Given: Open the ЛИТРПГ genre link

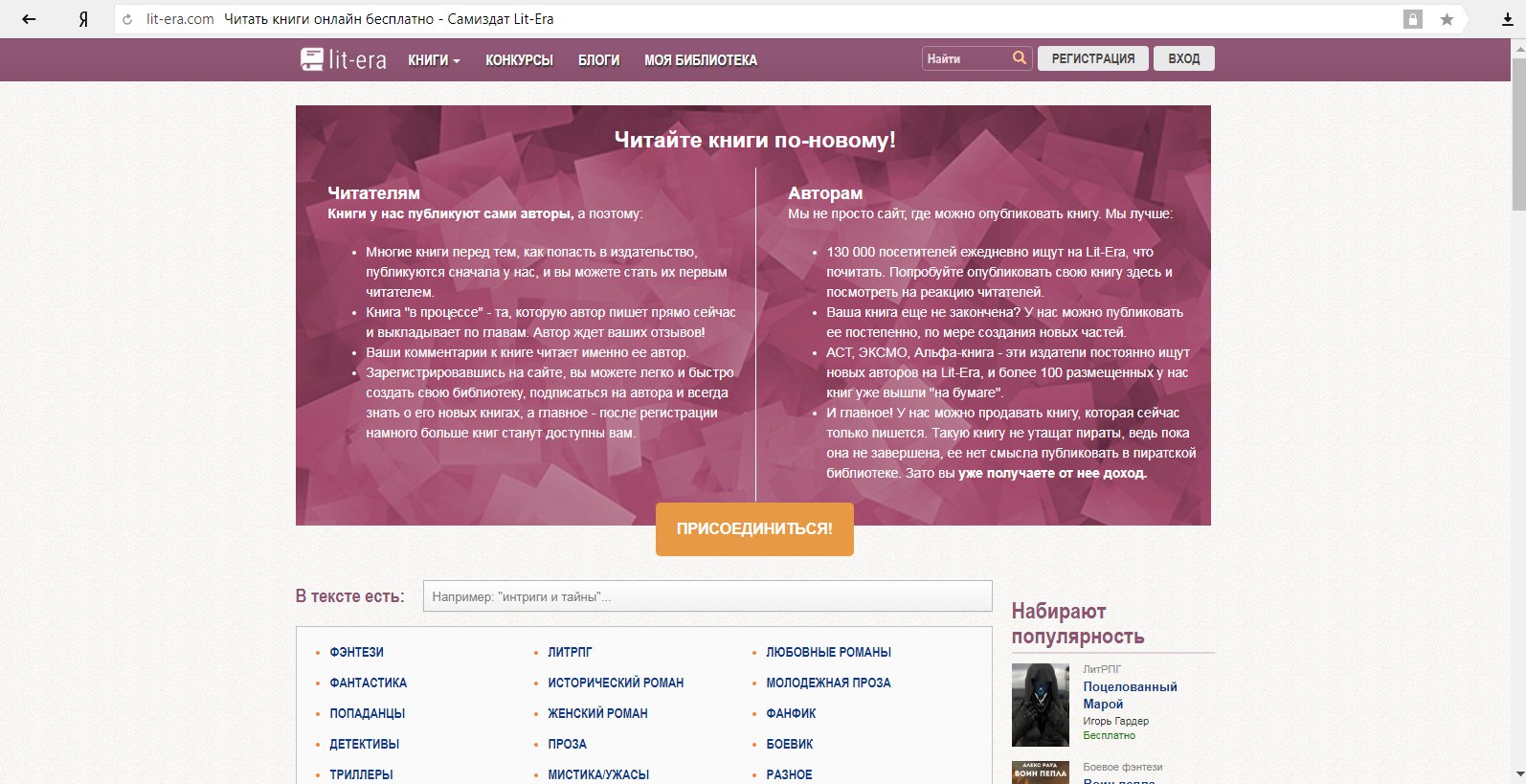Looking at the screenshot, I should point(570,652).
